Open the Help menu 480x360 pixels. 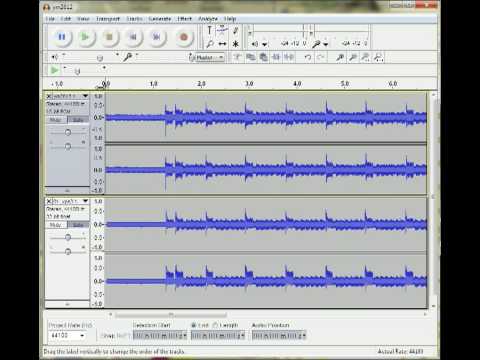pyautogui.click(x=230, y=19)
